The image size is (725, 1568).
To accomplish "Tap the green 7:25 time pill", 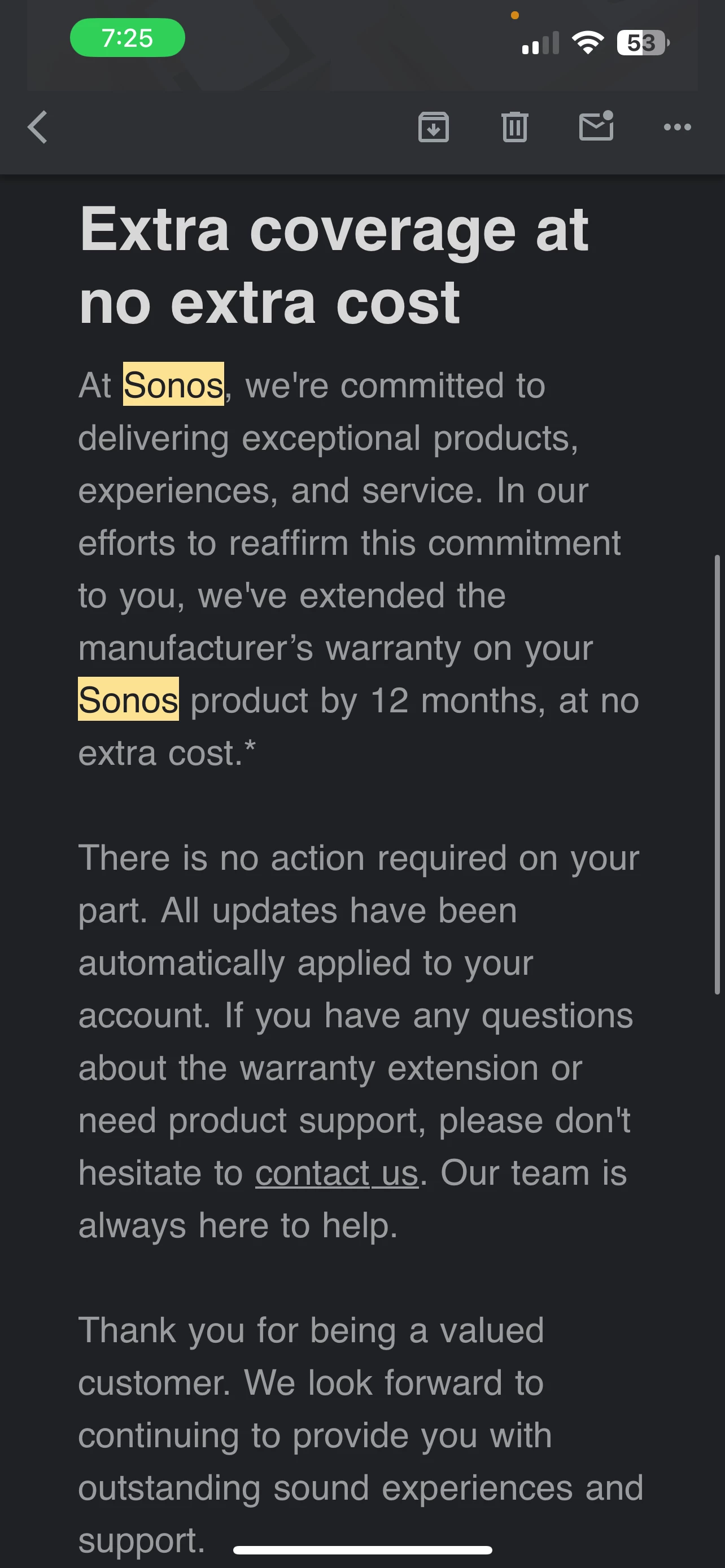I will 127,38.
